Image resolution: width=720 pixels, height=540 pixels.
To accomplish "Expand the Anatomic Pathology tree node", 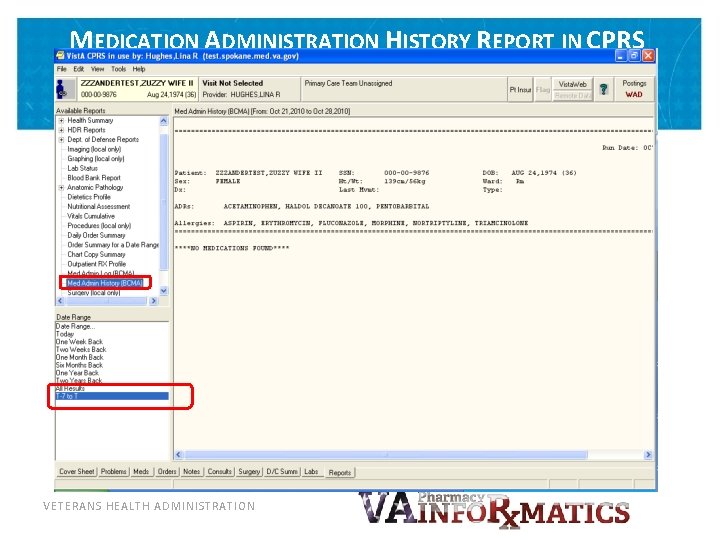I will click(x=61, y=187).
